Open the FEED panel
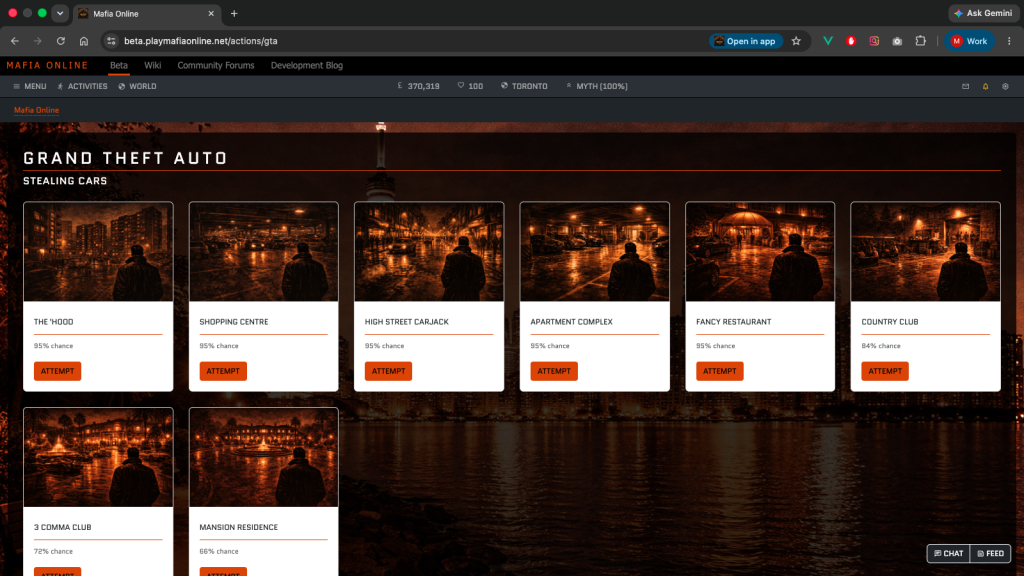 [x=991, y=553]
